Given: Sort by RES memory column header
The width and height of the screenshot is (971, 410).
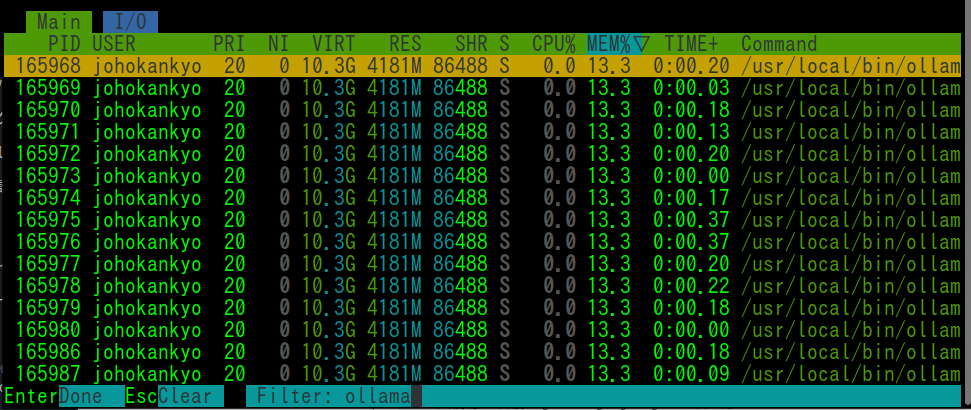Looking at the screenshot, I should [405, 44].
